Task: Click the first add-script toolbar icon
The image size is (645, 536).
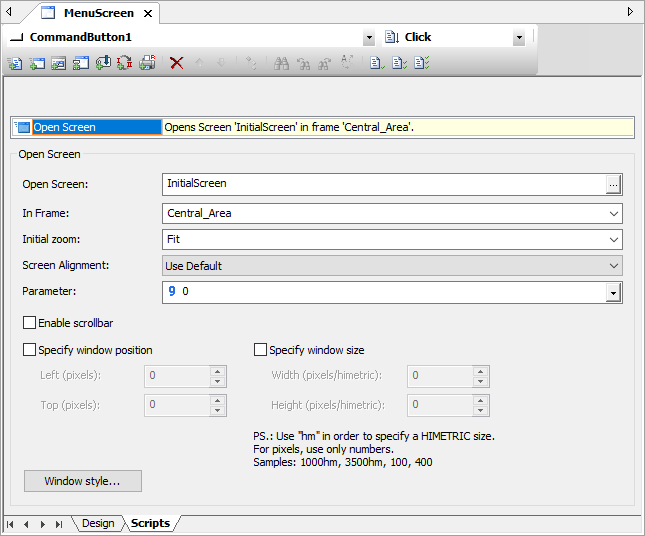Action: pos(15,63)
